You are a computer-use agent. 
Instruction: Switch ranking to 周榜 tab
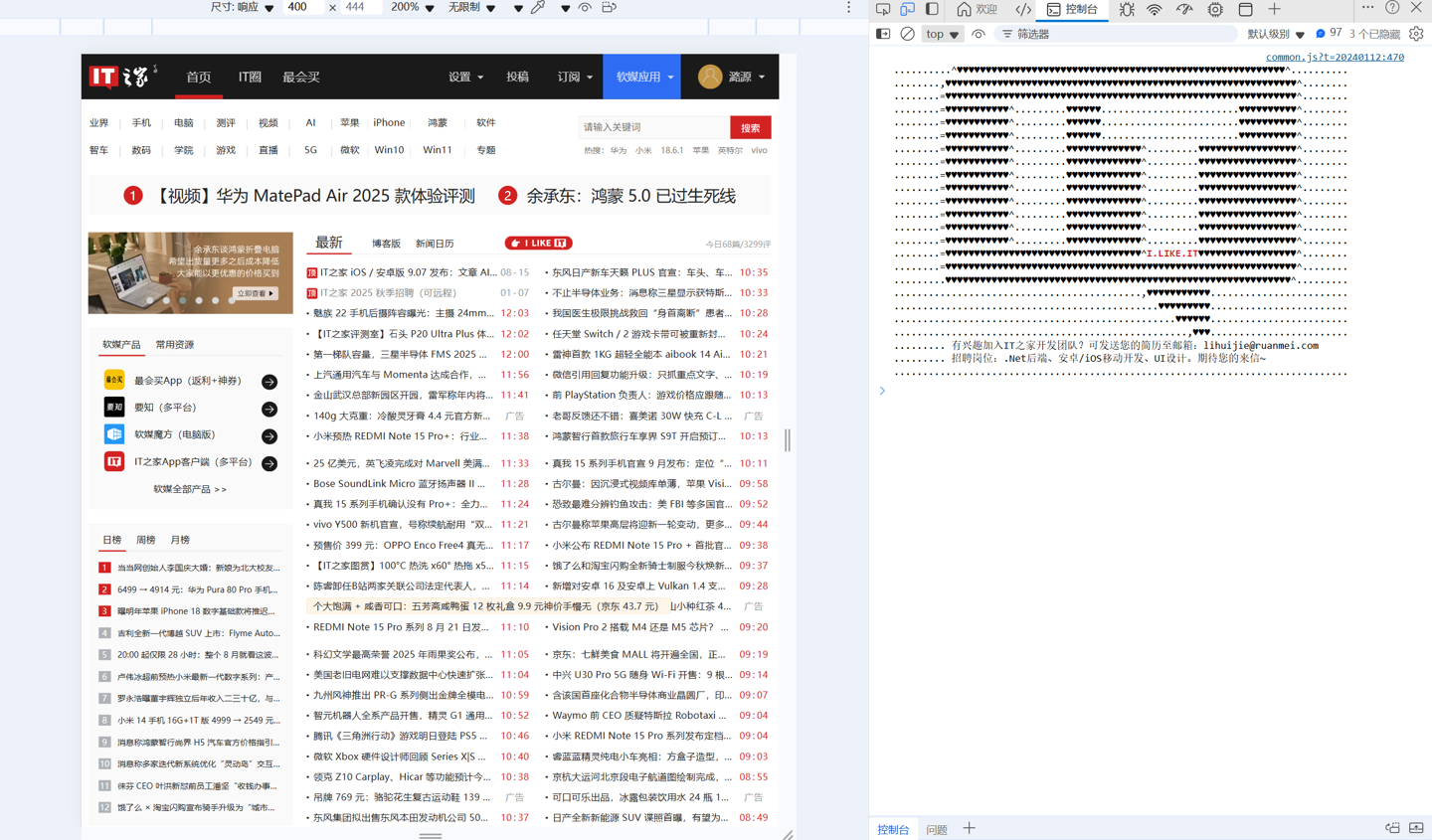146,540
